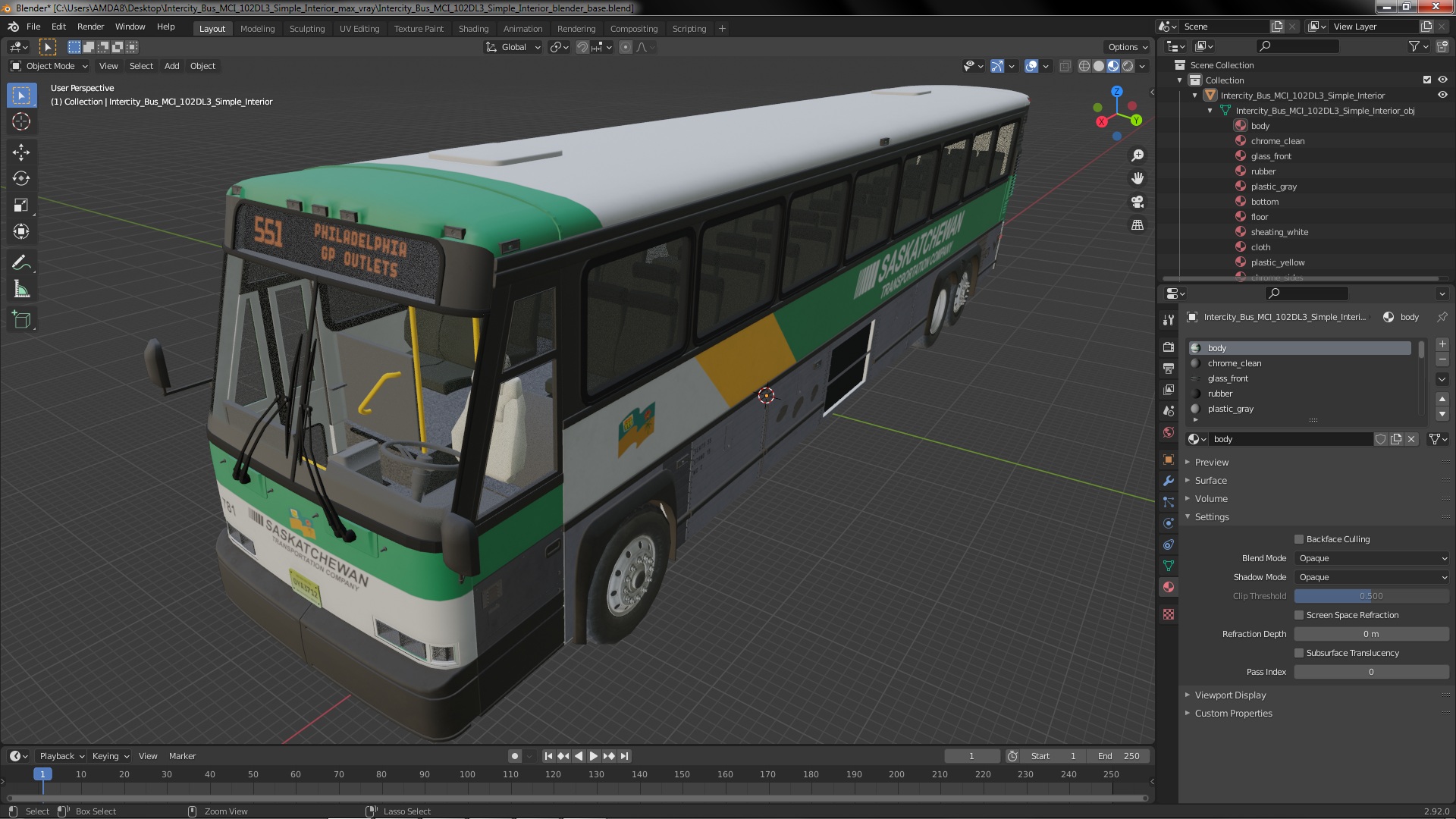Open the Render menu

pyautogui.click(x=90, y=27)
